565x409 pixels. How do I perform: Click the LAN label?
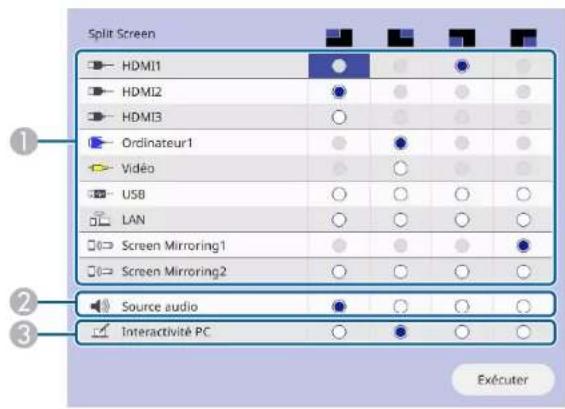click(133, 219)
